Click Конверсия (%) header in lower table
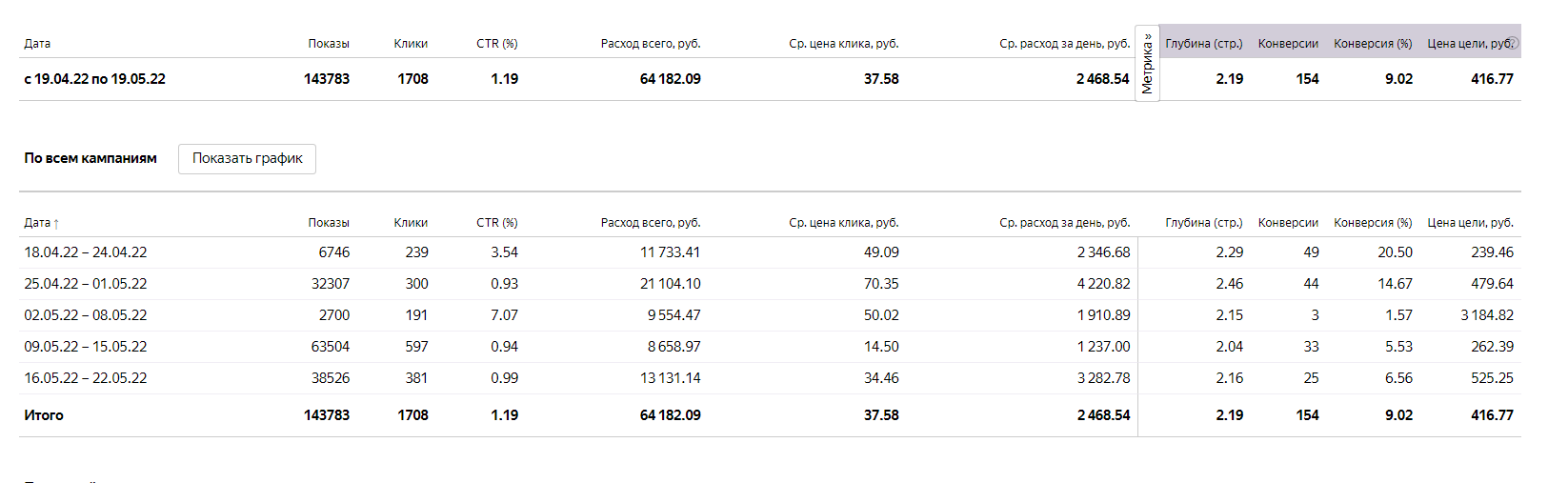This screenshot has height=483, width=1568. click(1373, 223)
